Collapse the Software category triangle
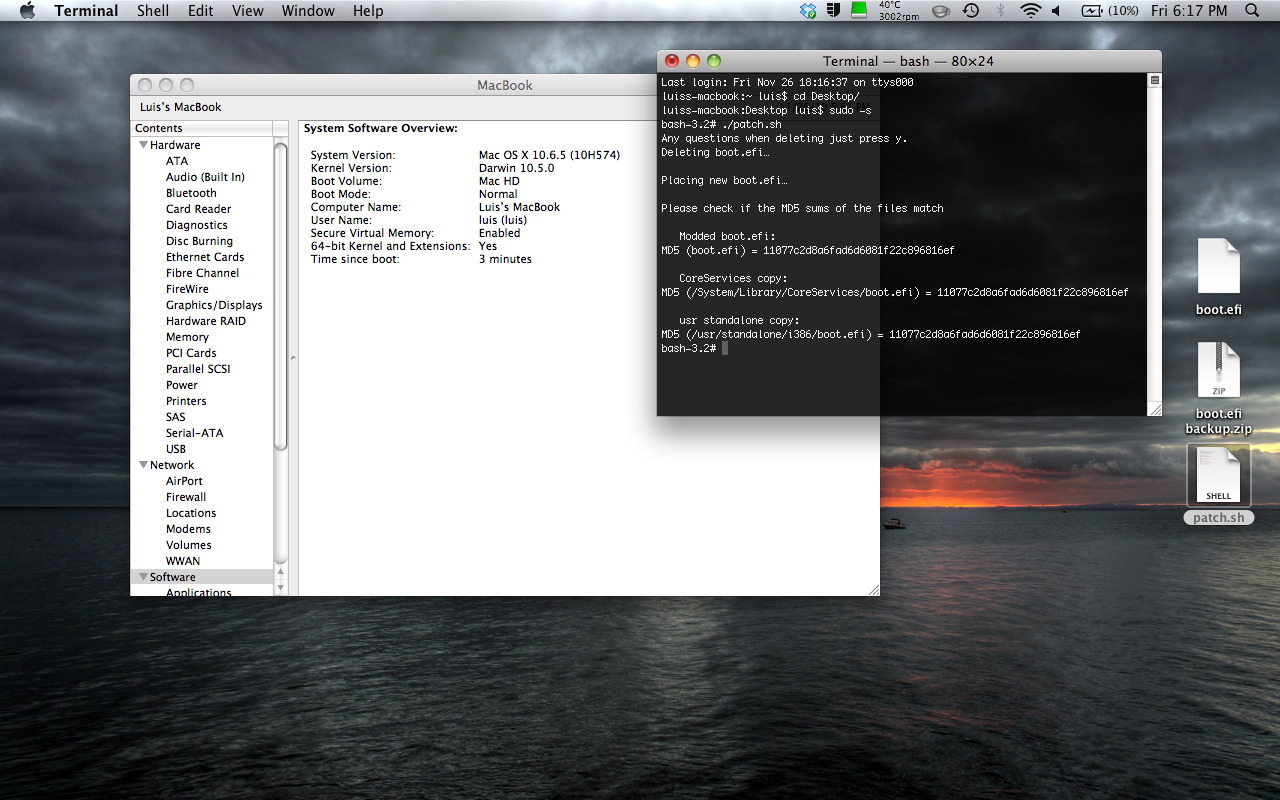Screen dimensions: 1280x800 click(143, 577)
